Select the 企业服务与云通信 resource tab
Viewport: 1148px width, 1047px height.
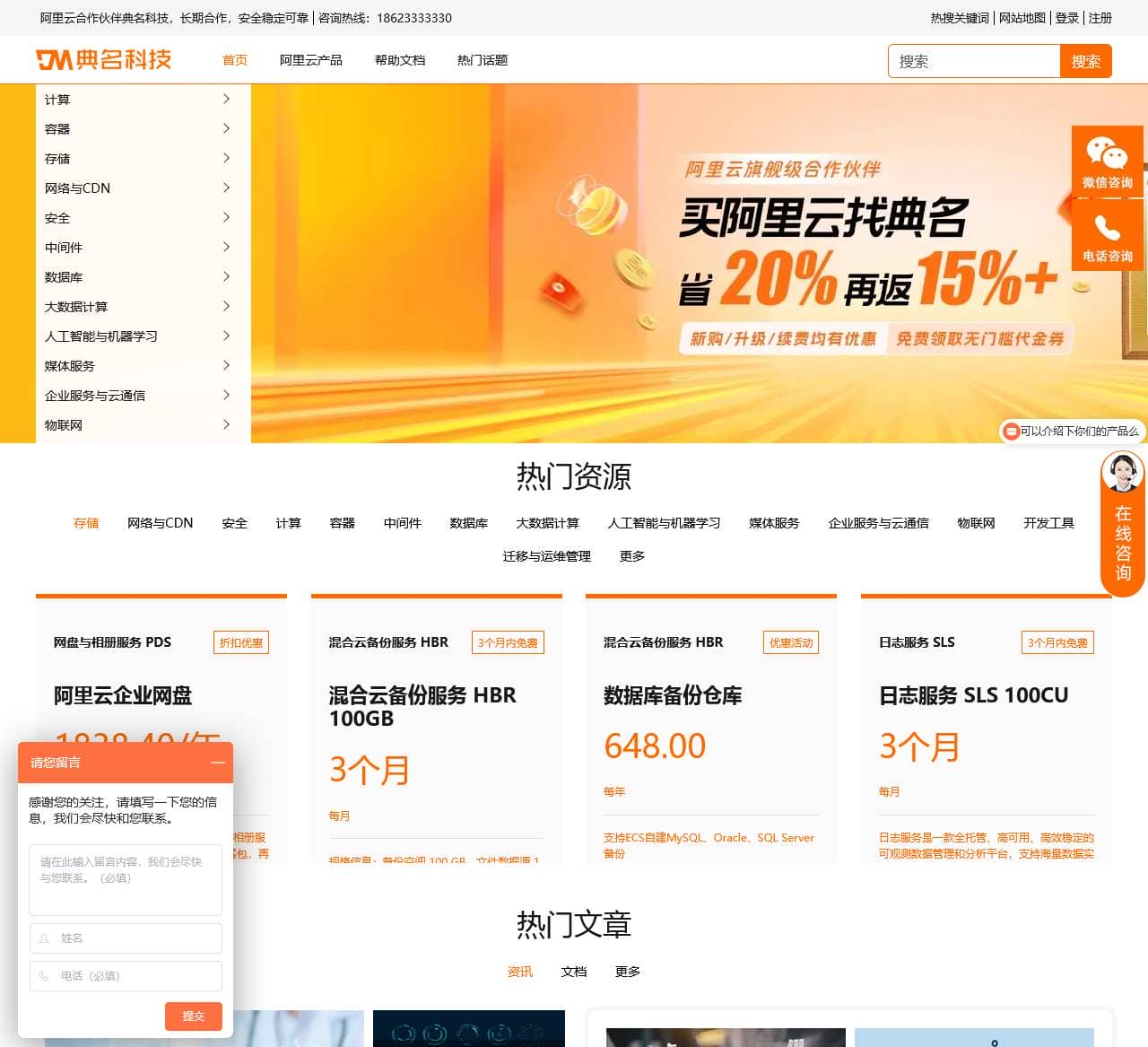click(x=879, y=523)
